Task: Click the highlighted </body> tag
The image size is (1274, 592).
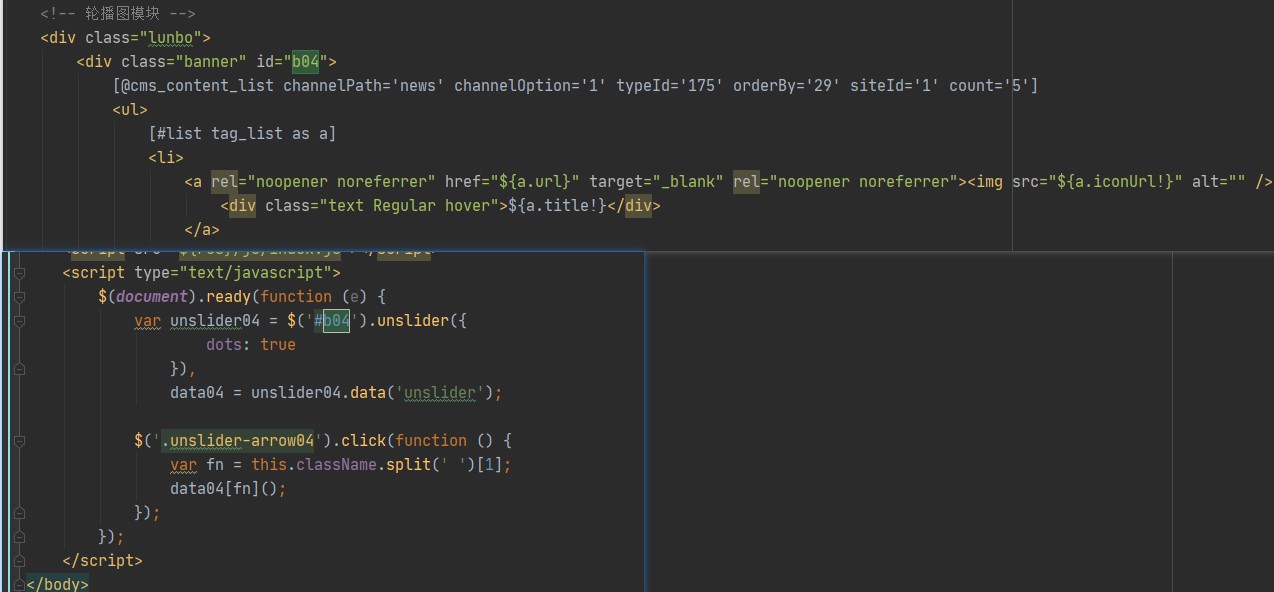Action: [x=57, y=584]
